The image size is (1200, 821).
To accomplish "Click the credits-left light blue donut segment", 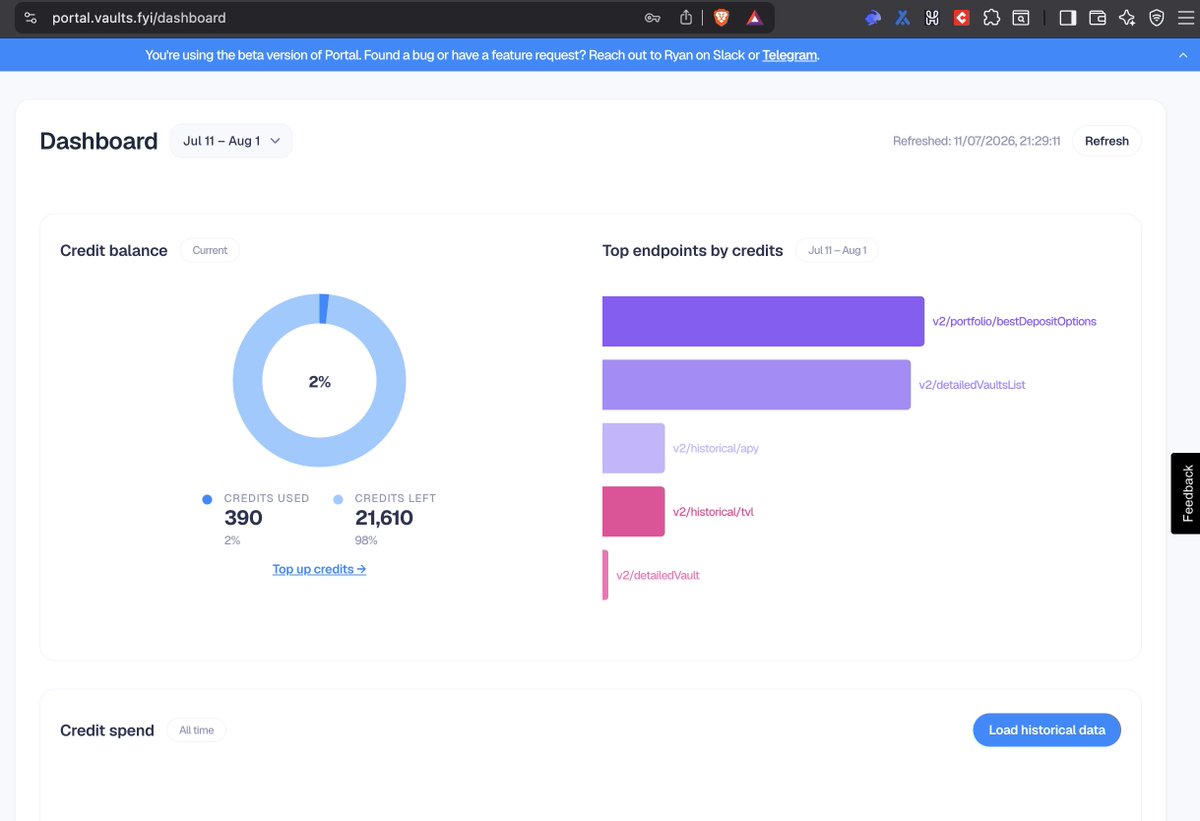I will click(320, 452).
